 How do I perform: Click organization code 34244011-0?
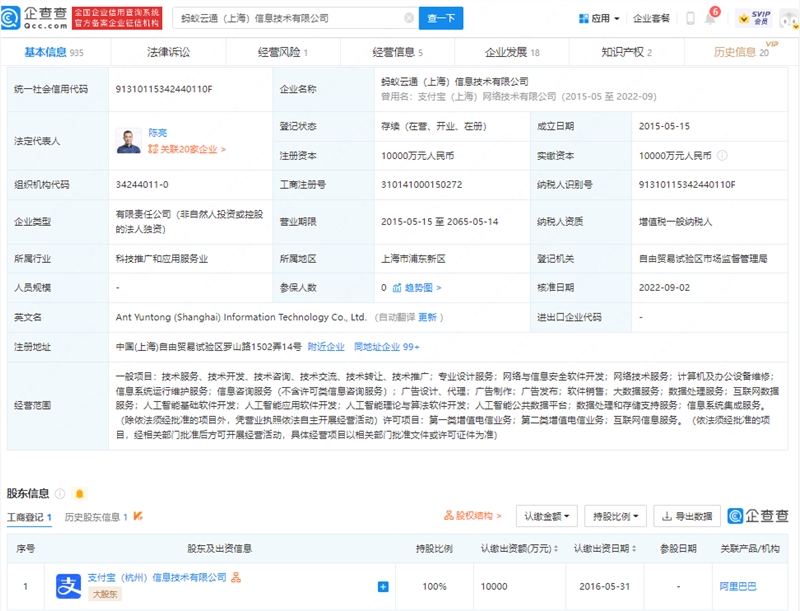[x=142, y=185]
